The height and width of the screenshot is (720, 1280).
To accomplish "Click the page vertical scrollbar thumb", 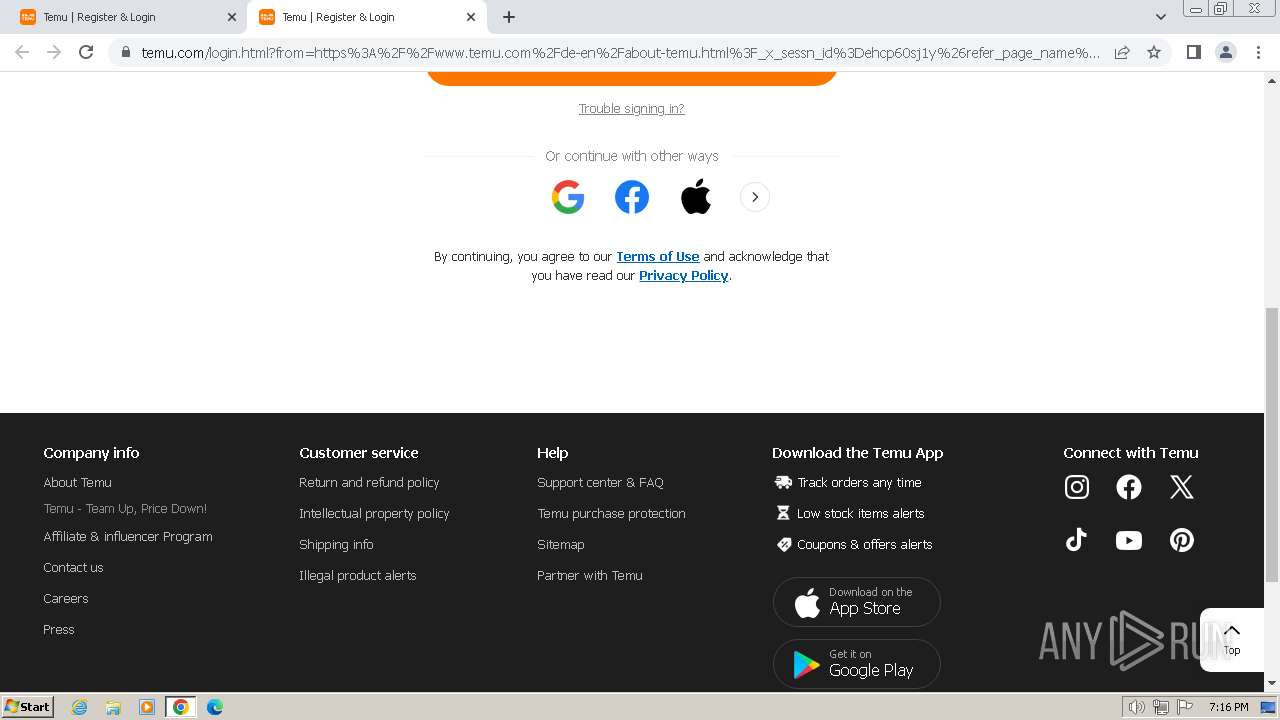I will 1272,445.
